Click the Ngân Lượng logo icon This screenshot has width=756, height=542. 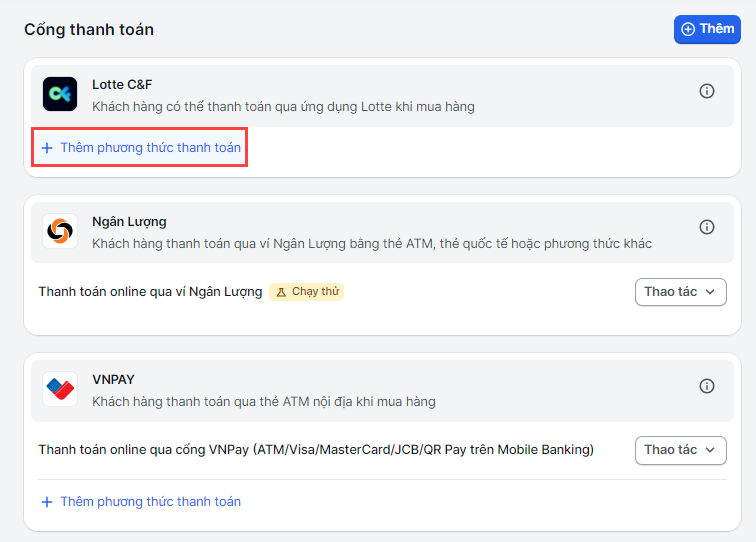tap(60, 231)
